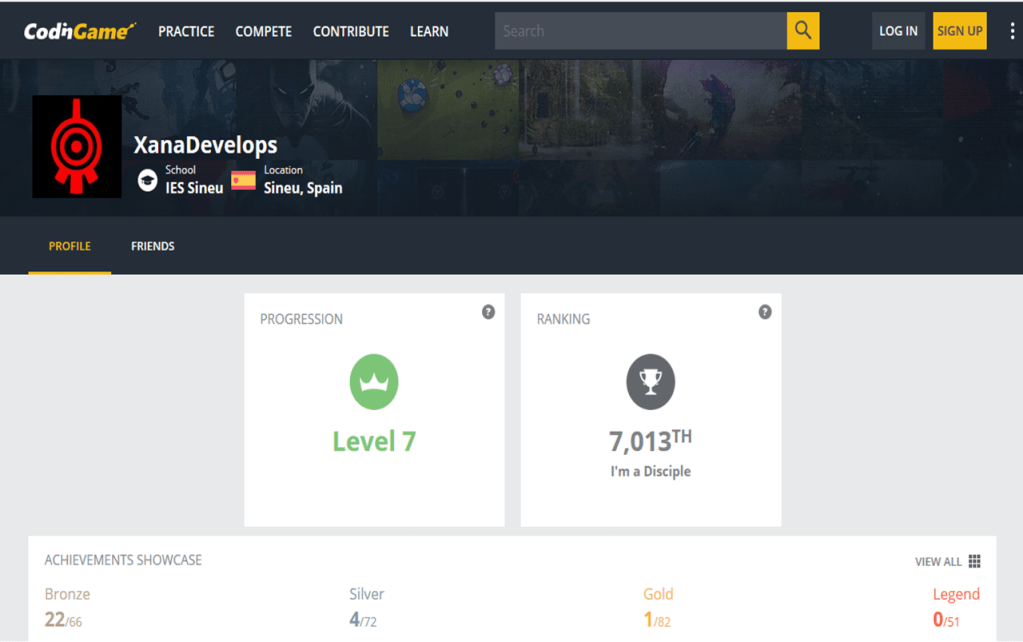Switch to the Friends tab
This screenshot has height=642, width=1023.
pyautogui.click(x=153, y=246)
